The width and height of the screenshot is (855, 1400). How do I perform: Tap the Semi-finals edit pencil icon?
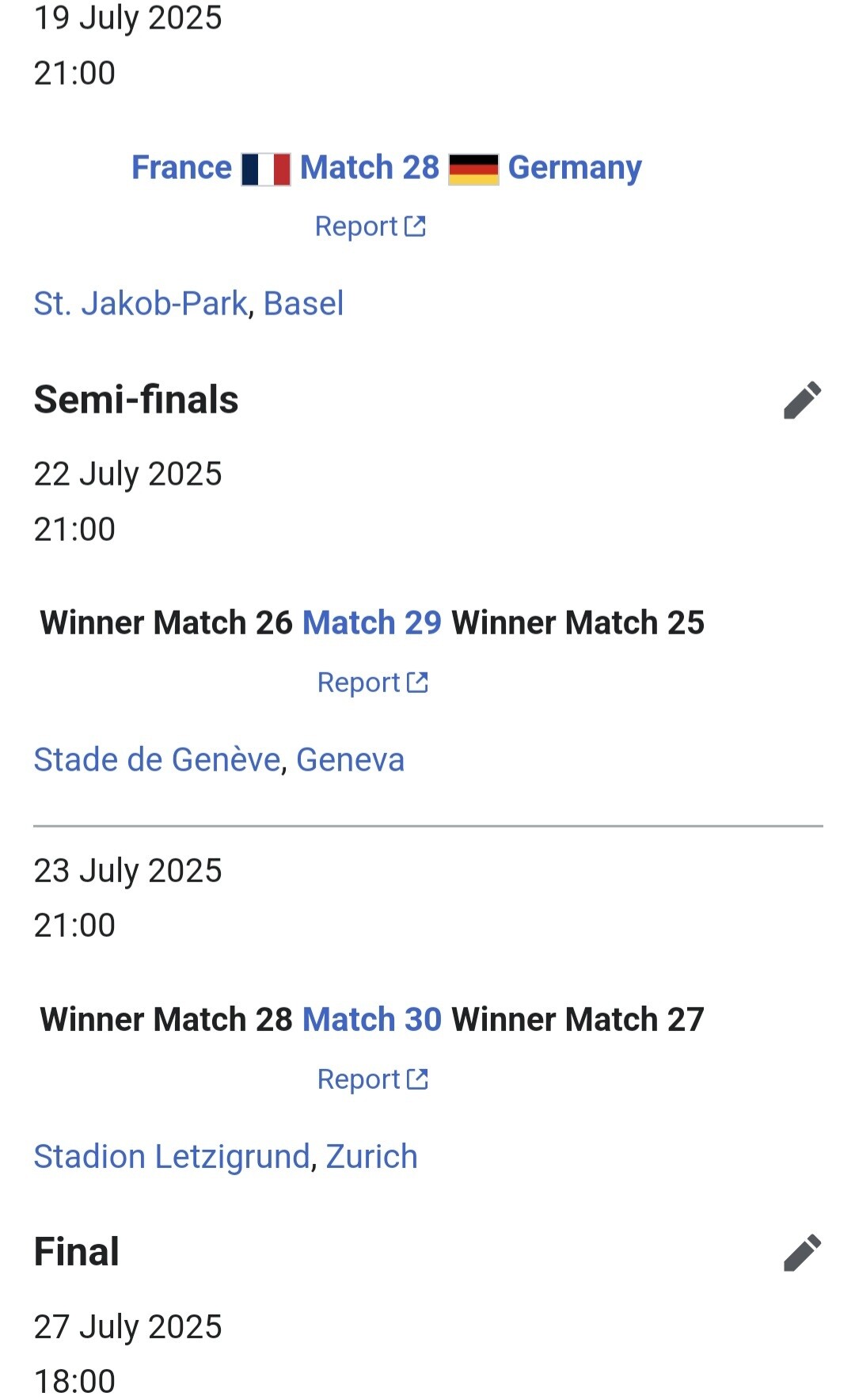click(x=802, y=400)
